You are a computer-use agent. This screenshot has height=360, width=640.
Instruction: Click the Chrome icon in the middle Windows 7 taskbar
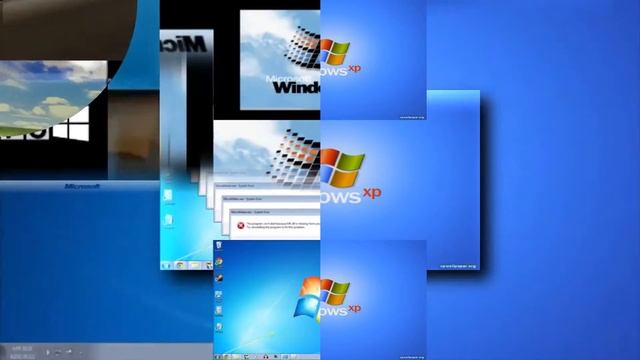(x=180, y=265)
